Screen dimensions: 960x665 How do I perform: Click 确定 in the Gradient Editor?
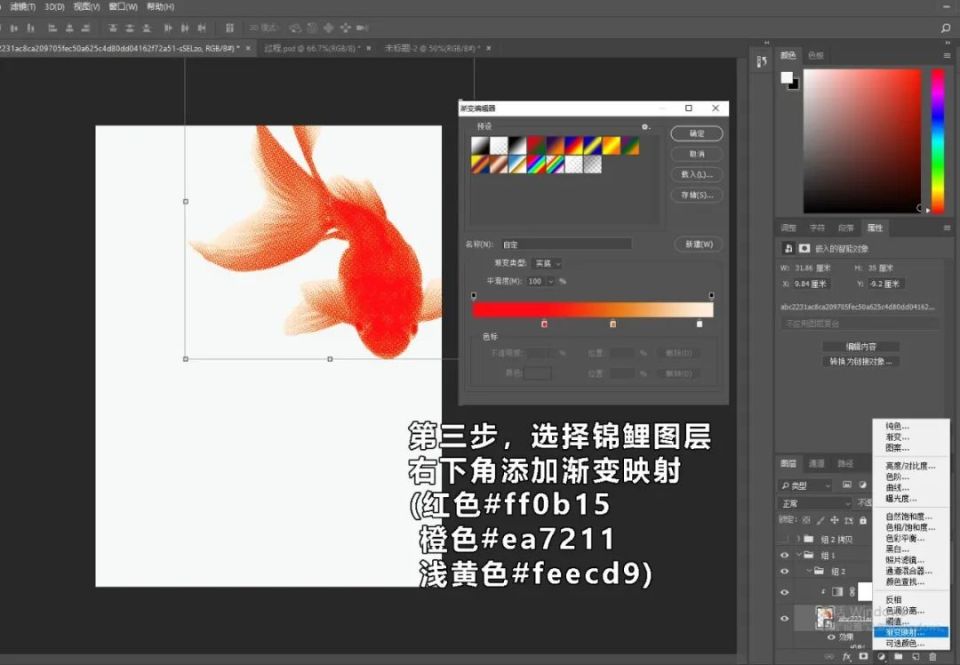click(x=697, y=133)
